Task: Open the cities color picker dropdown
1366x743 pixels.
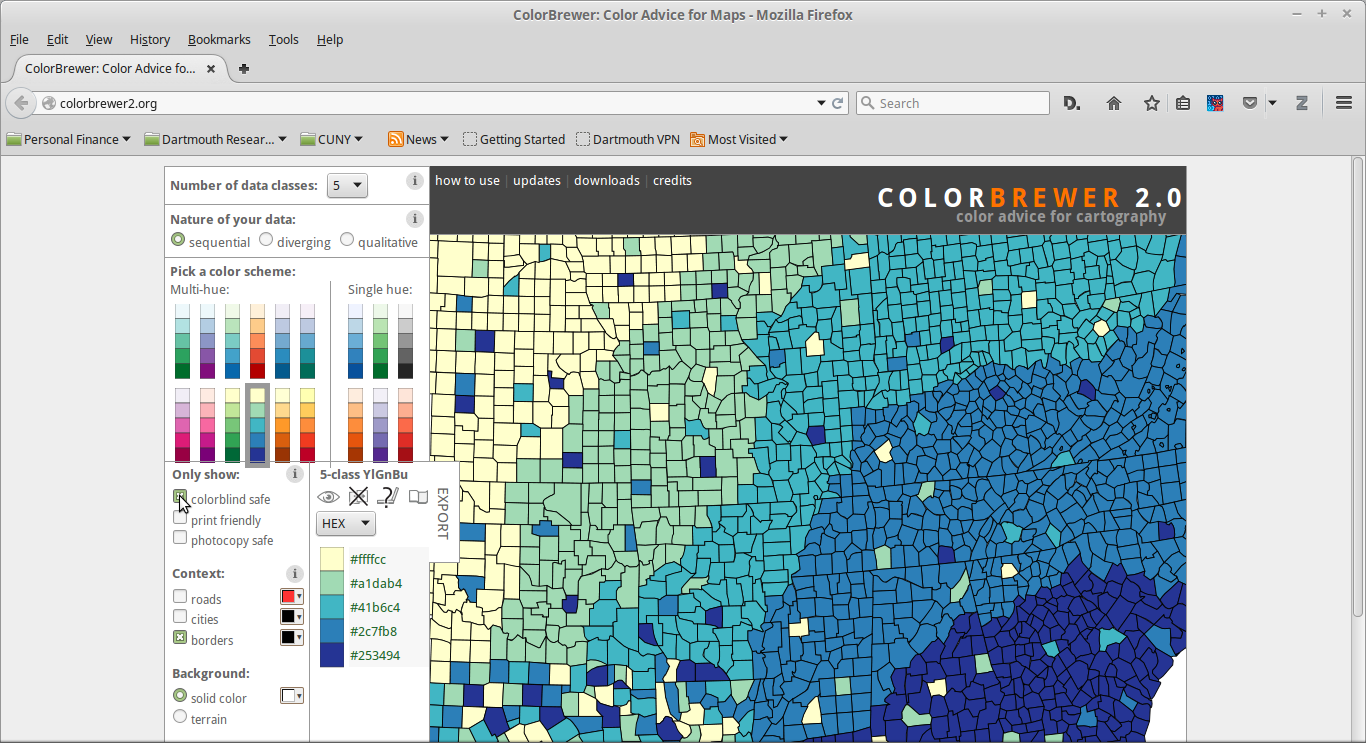Action: [x=291, y=617]
